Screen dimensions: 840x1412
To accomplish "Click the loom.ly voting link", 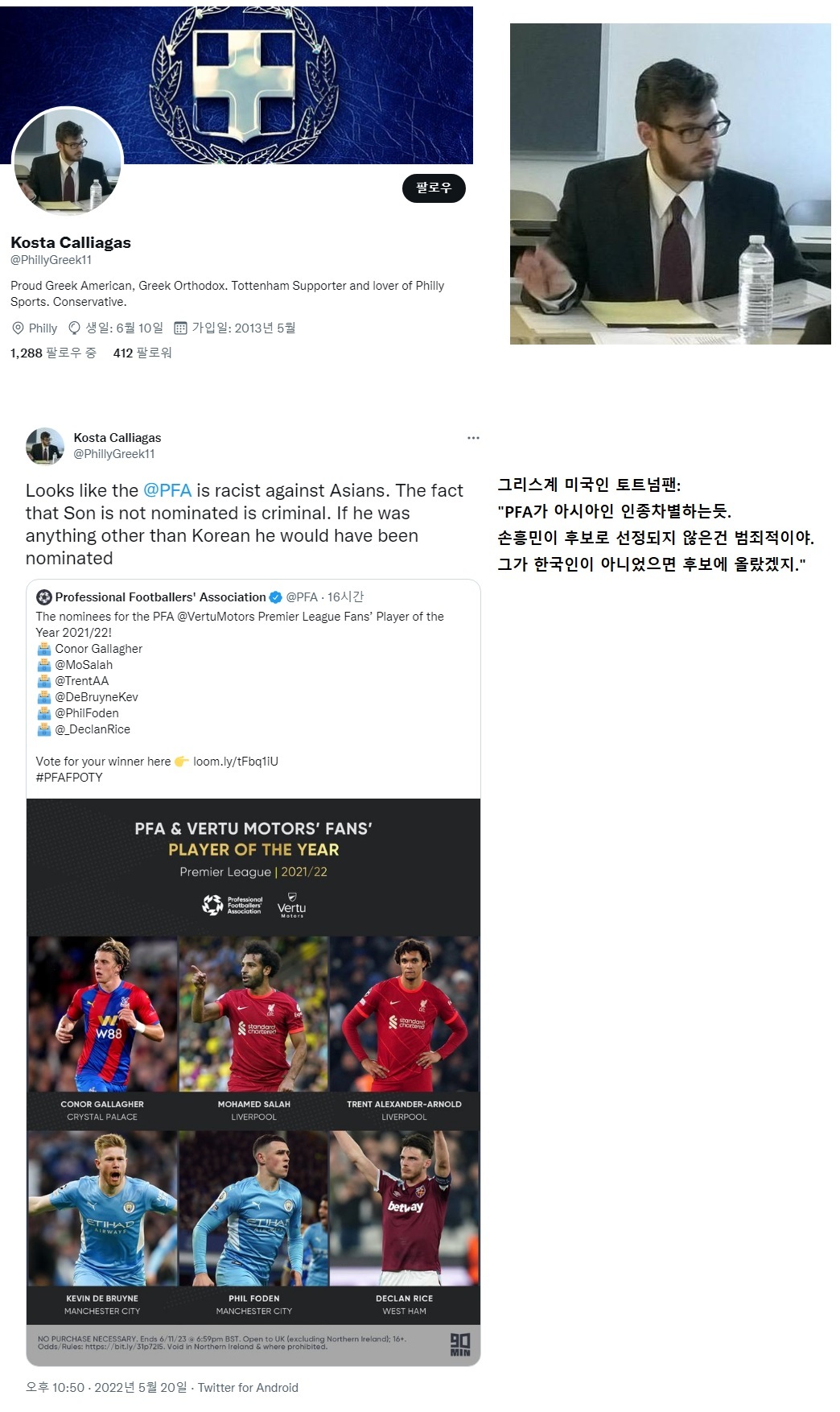I will point(236,762).
